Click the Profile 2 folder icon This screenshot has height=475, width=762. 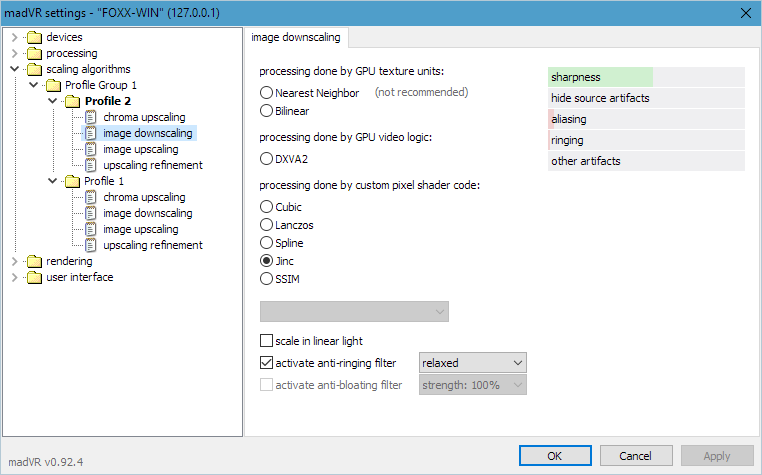coord(72,102)
